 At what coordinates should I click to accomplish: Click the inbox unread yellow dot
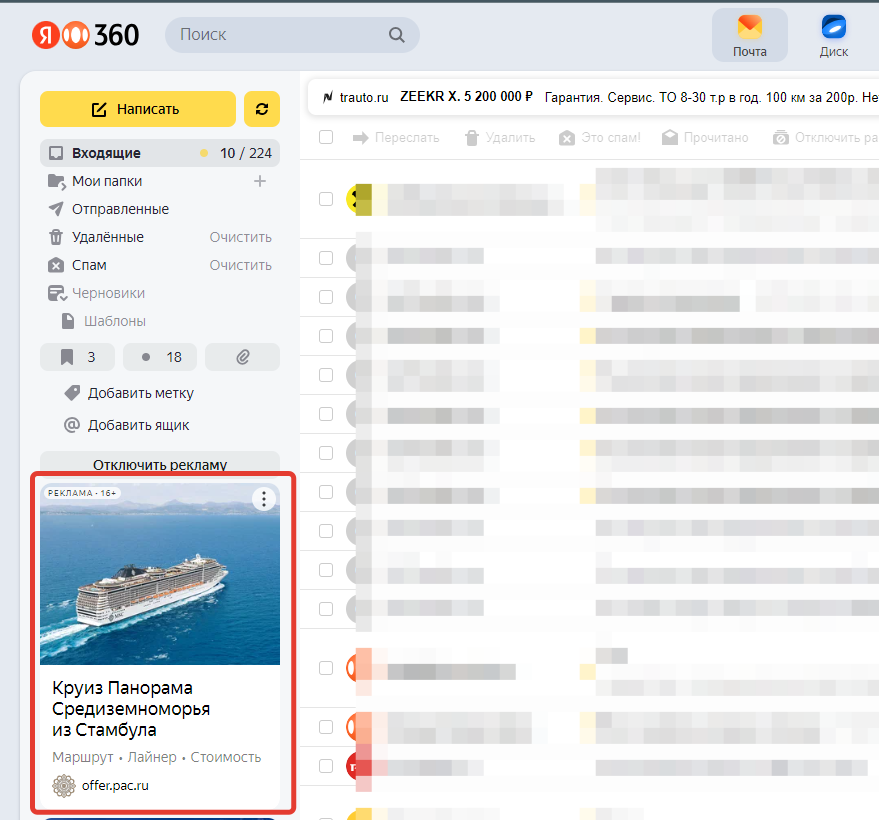204,153
